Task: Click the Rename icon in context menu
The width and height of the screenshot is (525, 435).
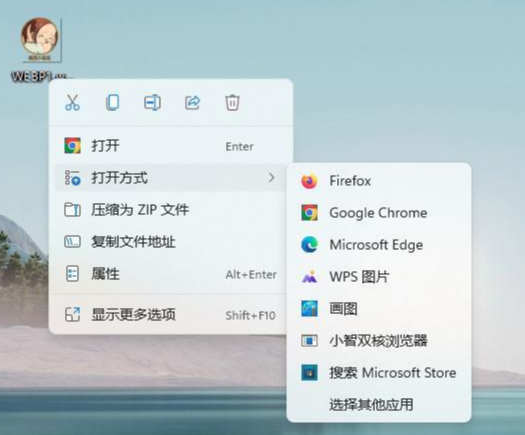Action: [x=152, y=102]
